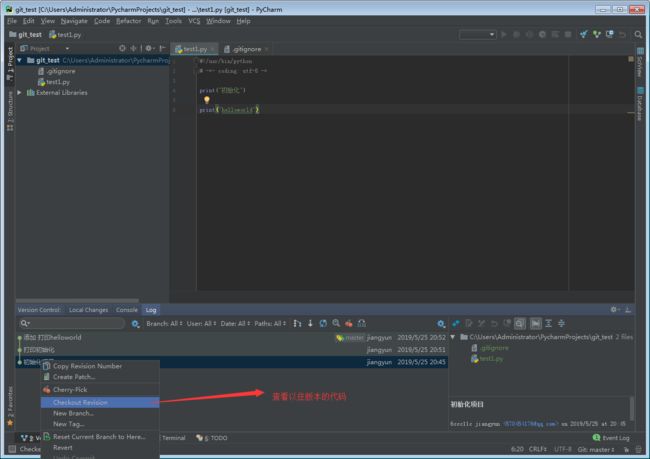650x459 pixels.
Task: Open log quick settings gear beside search
Action: pos(135,324)
